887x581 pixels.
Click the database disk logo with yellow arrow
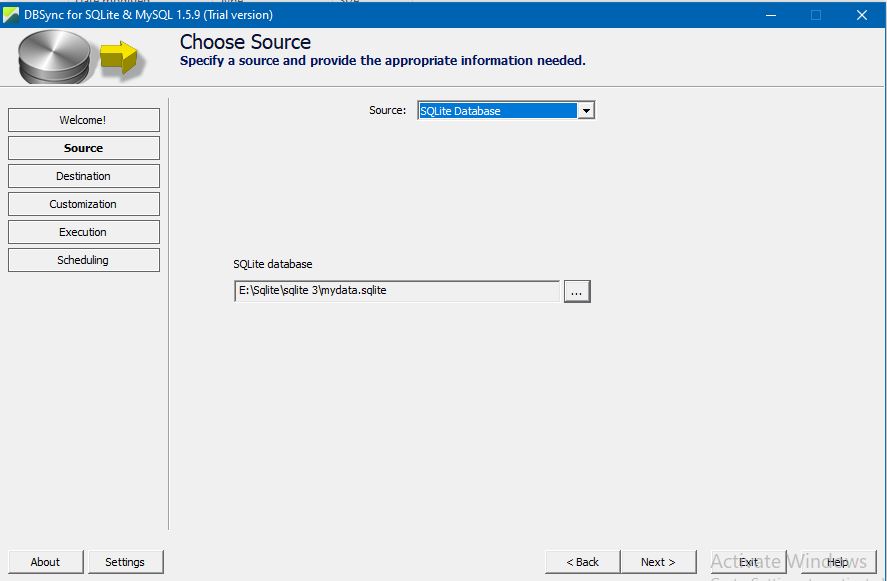point(80,57)
